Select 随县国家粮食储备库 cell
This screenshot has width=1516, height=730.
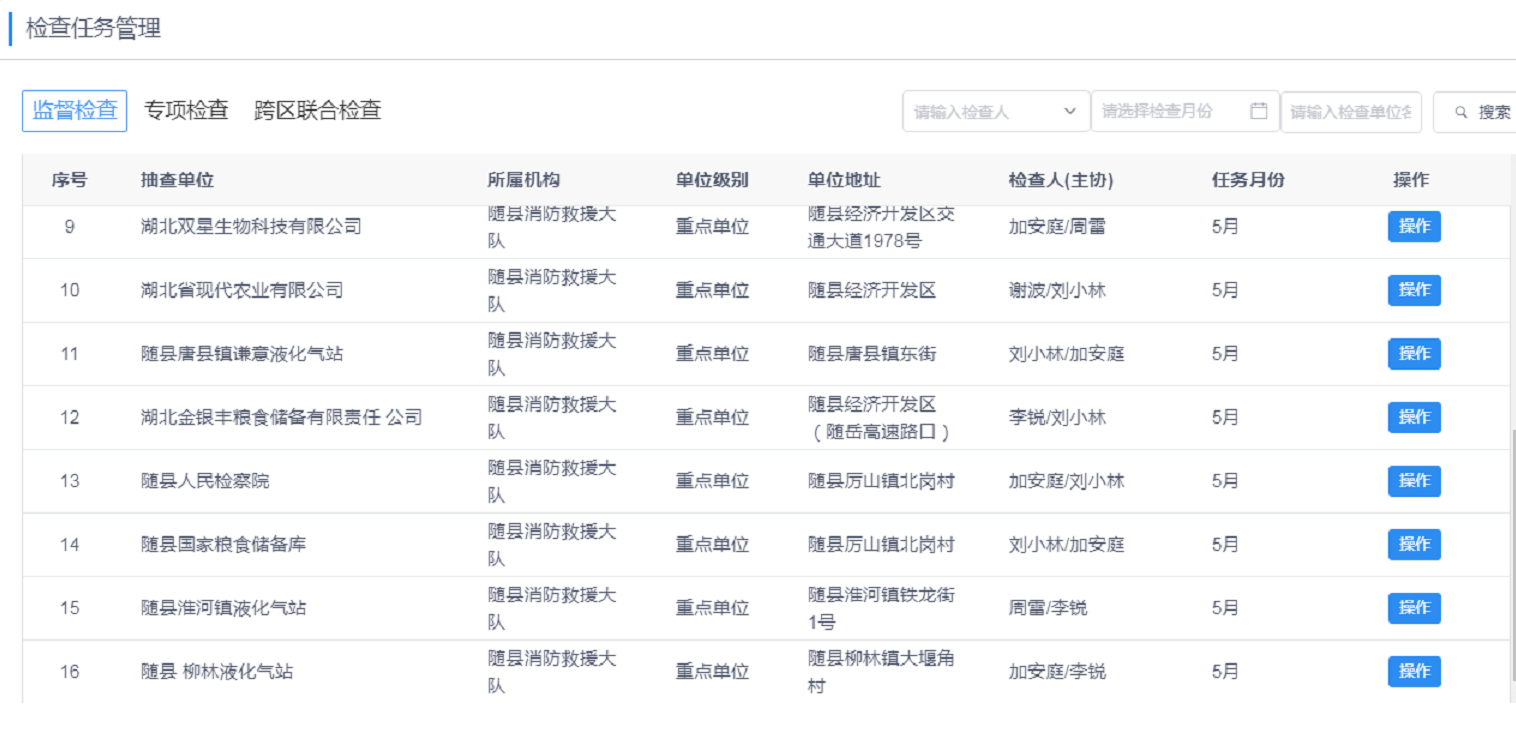click(x=223, y=545)
